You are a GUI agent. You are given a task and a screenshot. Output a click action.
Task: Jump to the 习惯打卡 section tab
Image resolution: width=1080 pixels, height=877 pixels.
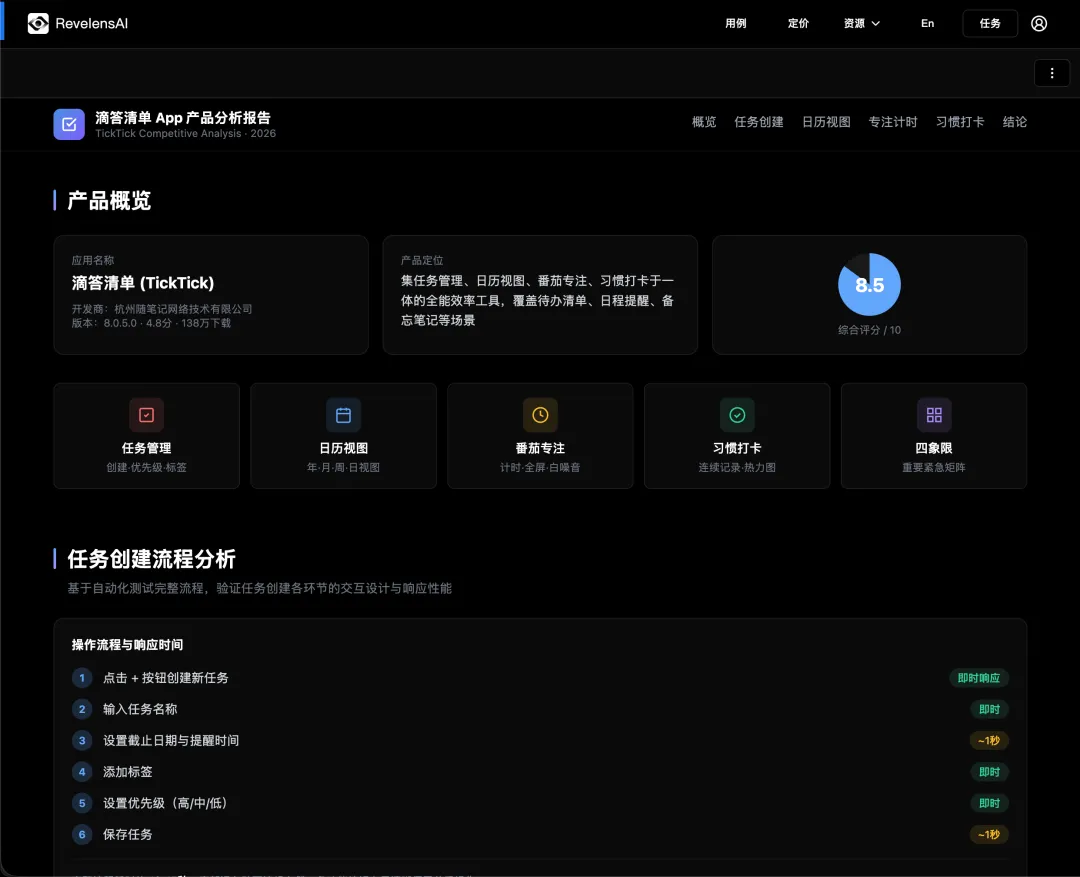[960, 122]
